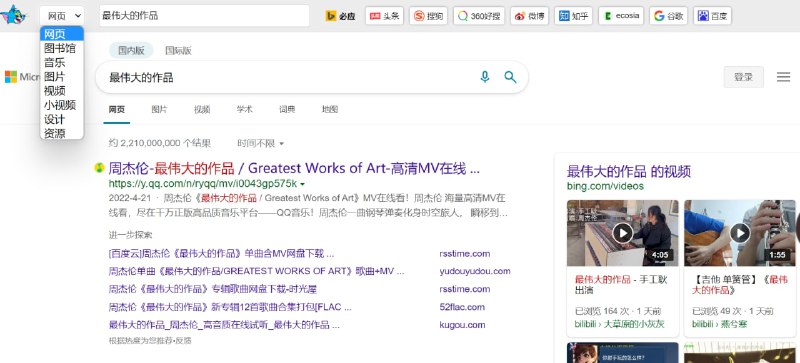The width and height of the screenshot is (800, 363).
Task: Open 高音质在线试听 kugou result link
Action: [224, 325]
